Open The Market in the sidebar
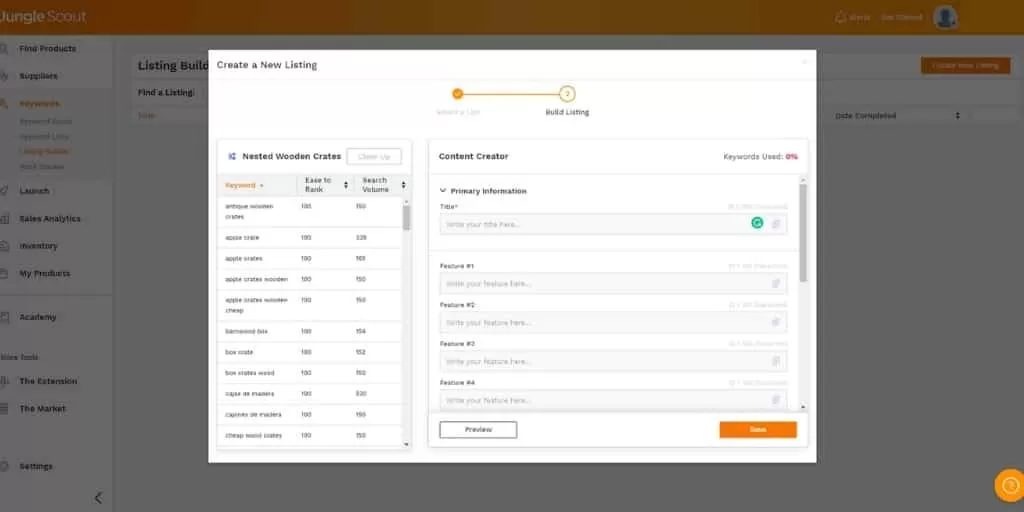The height and width of the screenshot is (512, 1024). [42, 409]
